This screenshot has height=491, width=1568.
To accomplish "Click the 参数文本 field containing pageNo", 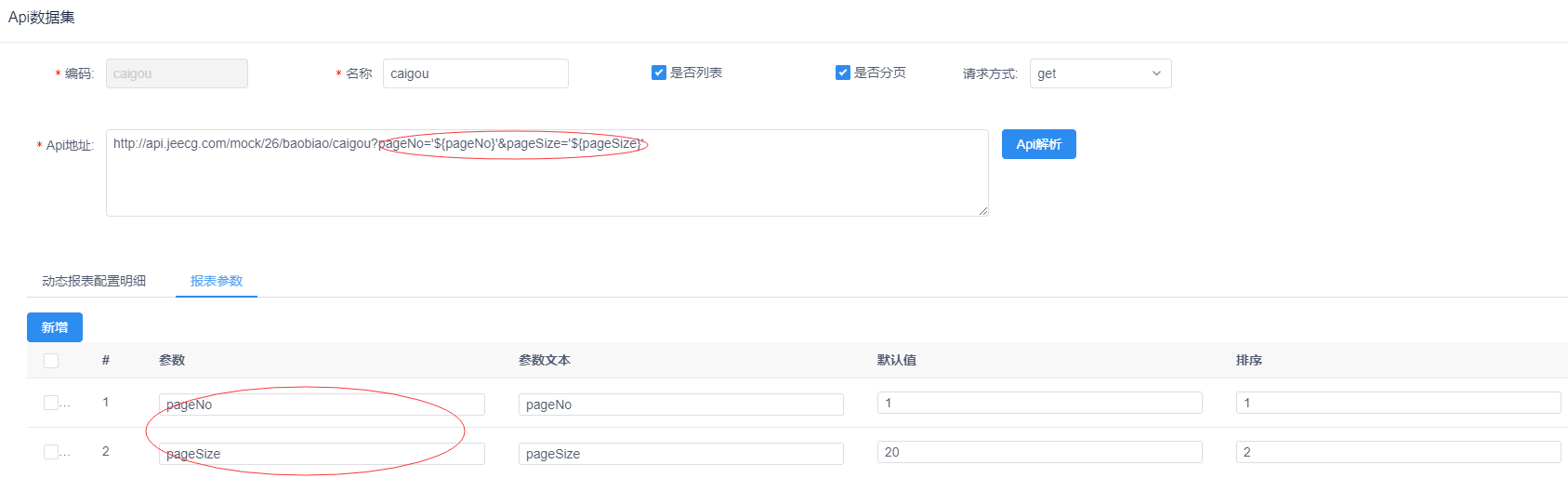I will pos(681,405).
